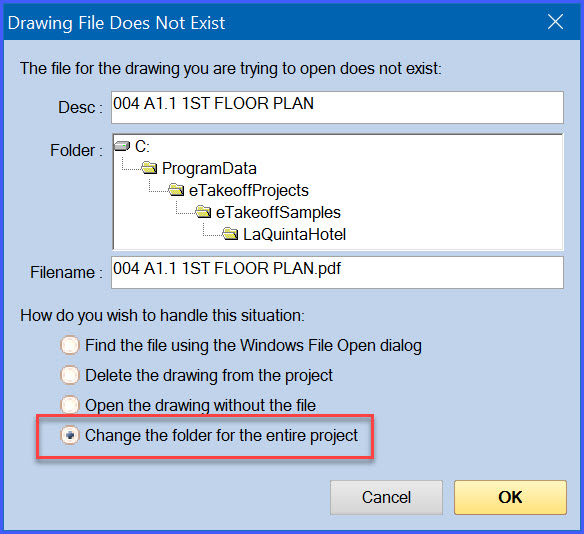Click into the Filename text field
Image resolution: width=584 pixels, height=534 pixels.
coord(337,272)
